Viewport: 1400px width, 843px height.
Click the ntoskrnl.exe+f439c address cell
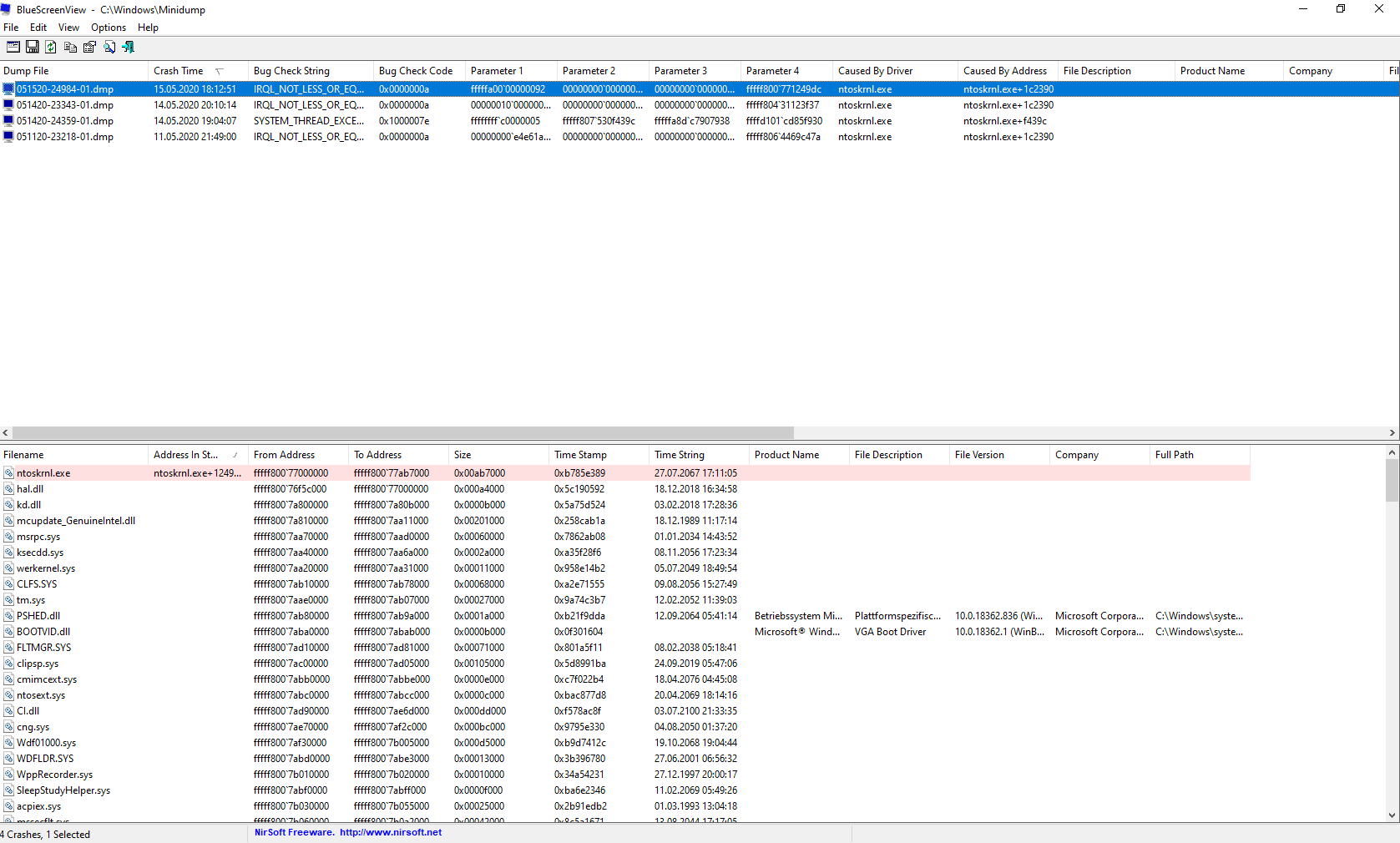tap(1005, 121)
